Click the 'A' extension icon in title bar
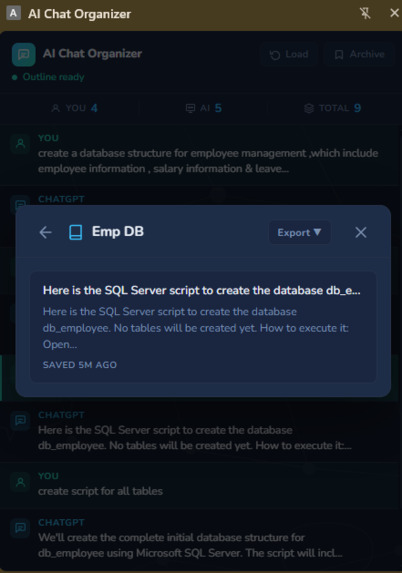The width and height of the screenshot is (402, 573). click(x=14, y=14)
